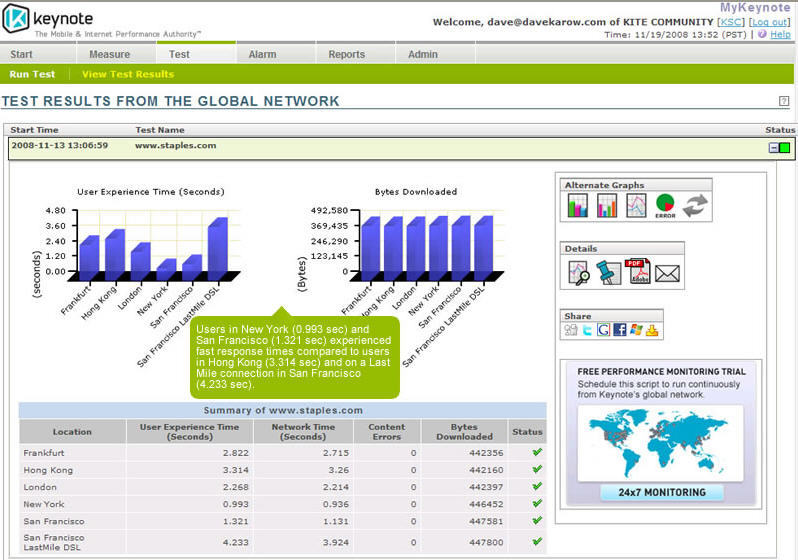Click bytes value 447581
The image size is (798, 560).
(486, 521)
